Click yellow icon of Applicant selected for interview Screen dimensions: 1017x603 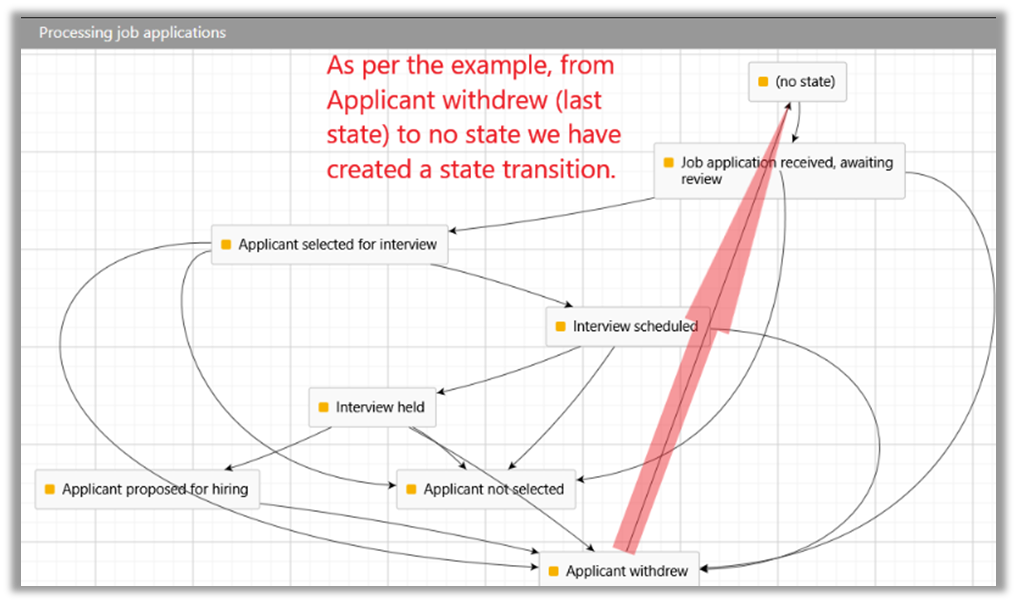point(226,244)
